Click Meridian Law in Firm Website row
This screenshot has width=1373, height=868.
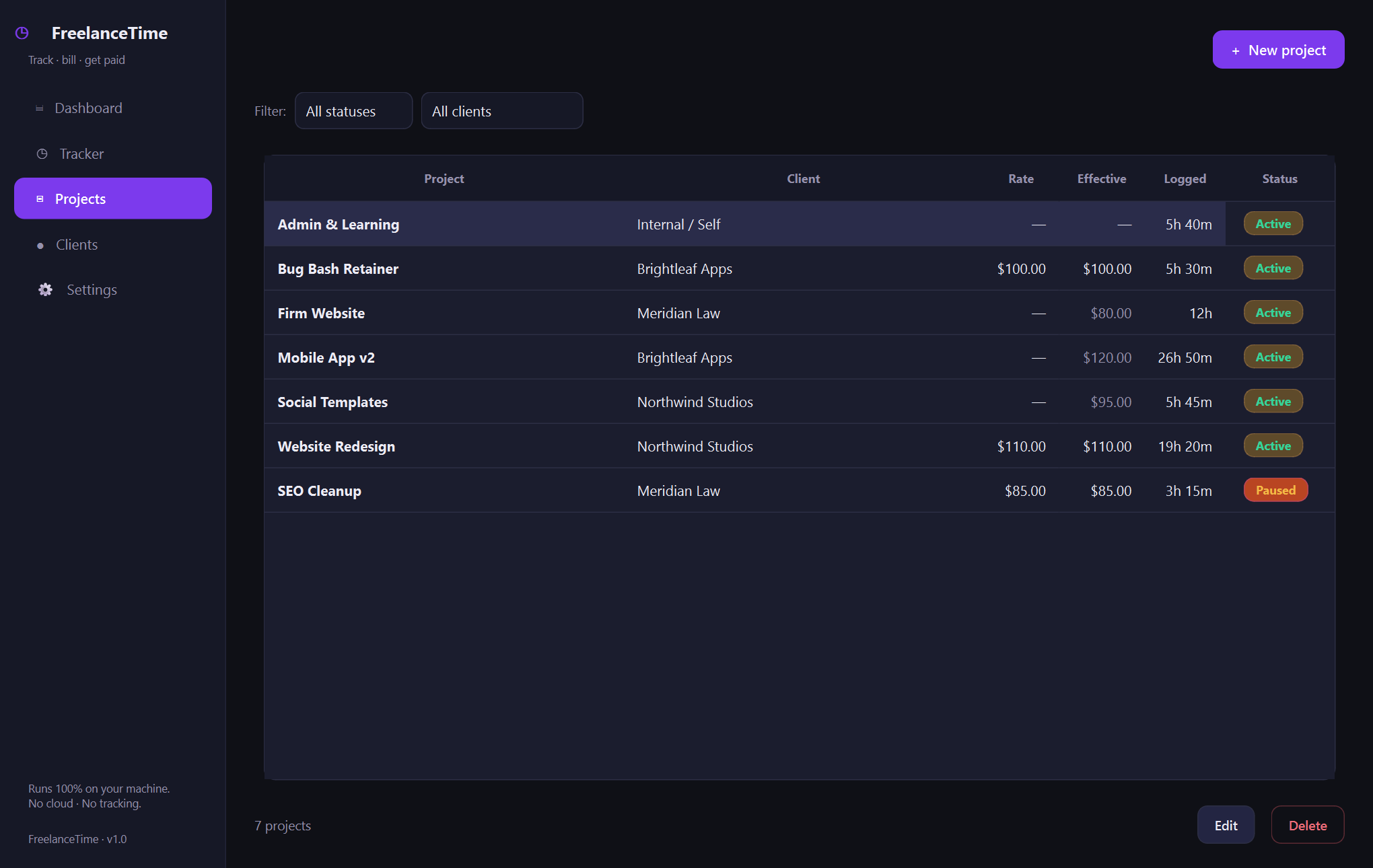pyautogui.click(x=678, y=313)
